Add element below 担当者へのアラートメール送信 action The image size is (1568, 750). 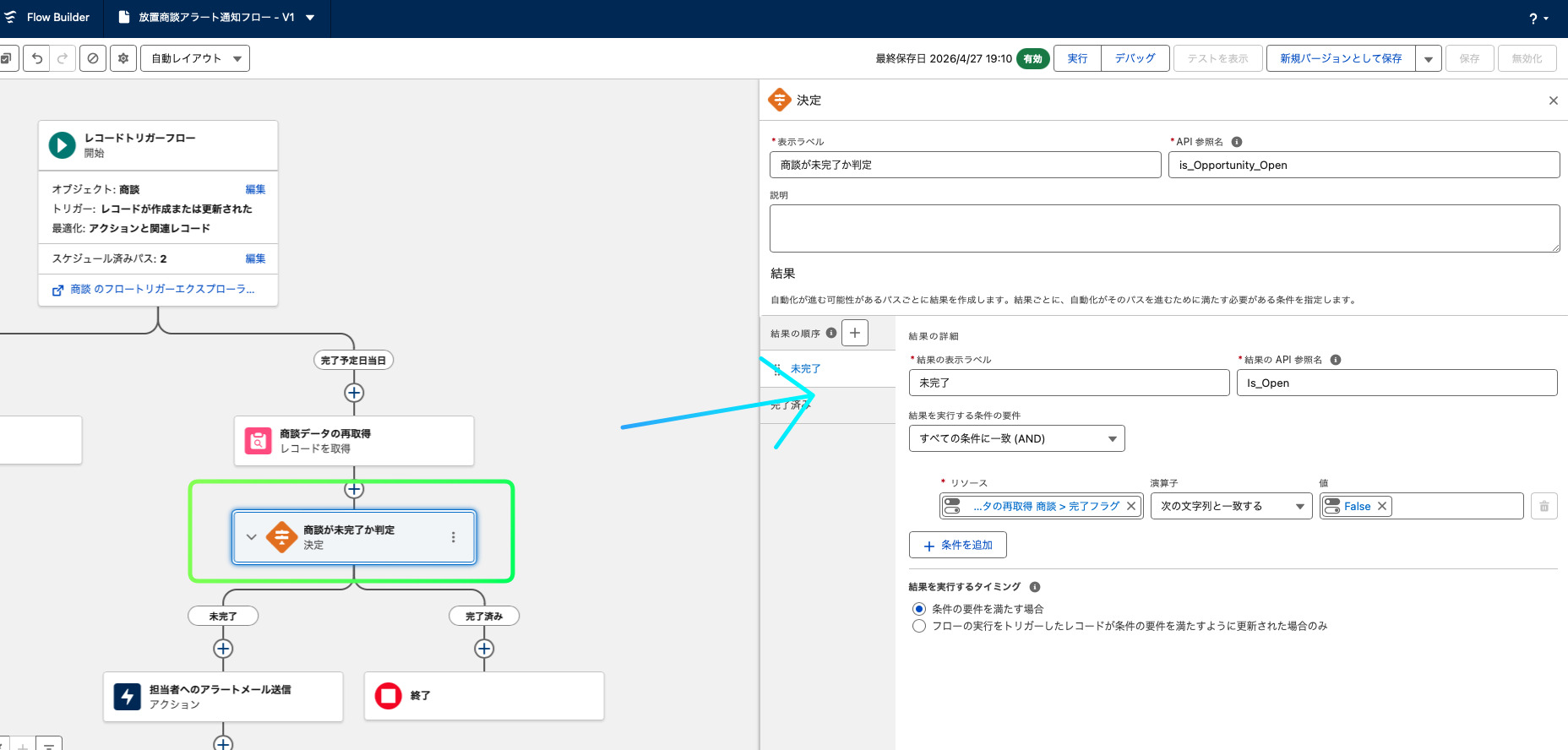pyautogui.click(x=223, y=743)
